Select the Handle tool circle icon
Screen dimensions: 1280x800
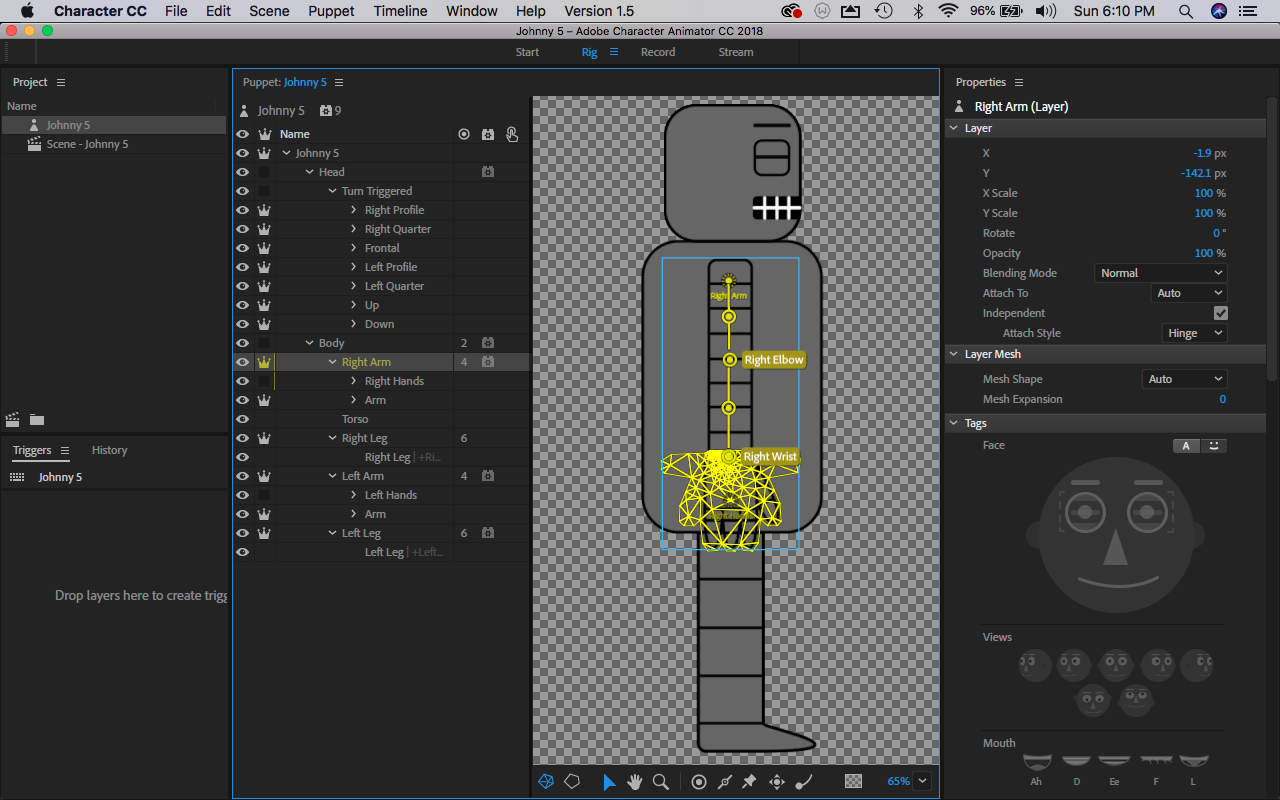[x=699, y=782]
